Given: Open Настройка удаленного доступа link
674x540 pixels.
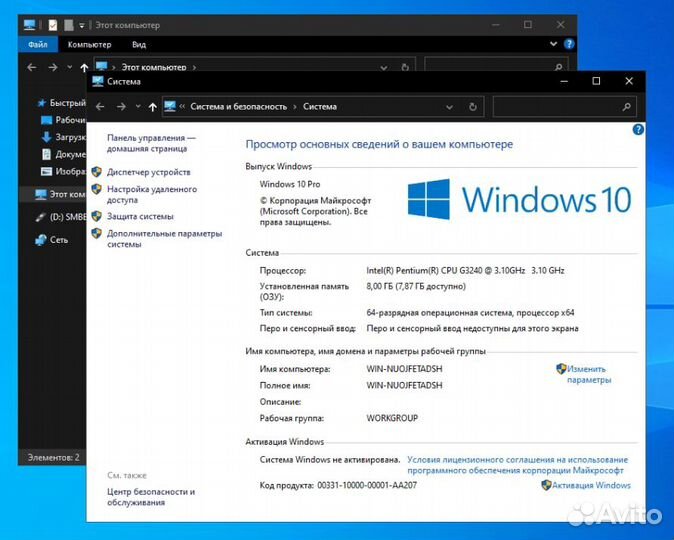Looking at the screenshot, I should pos(151,194).
